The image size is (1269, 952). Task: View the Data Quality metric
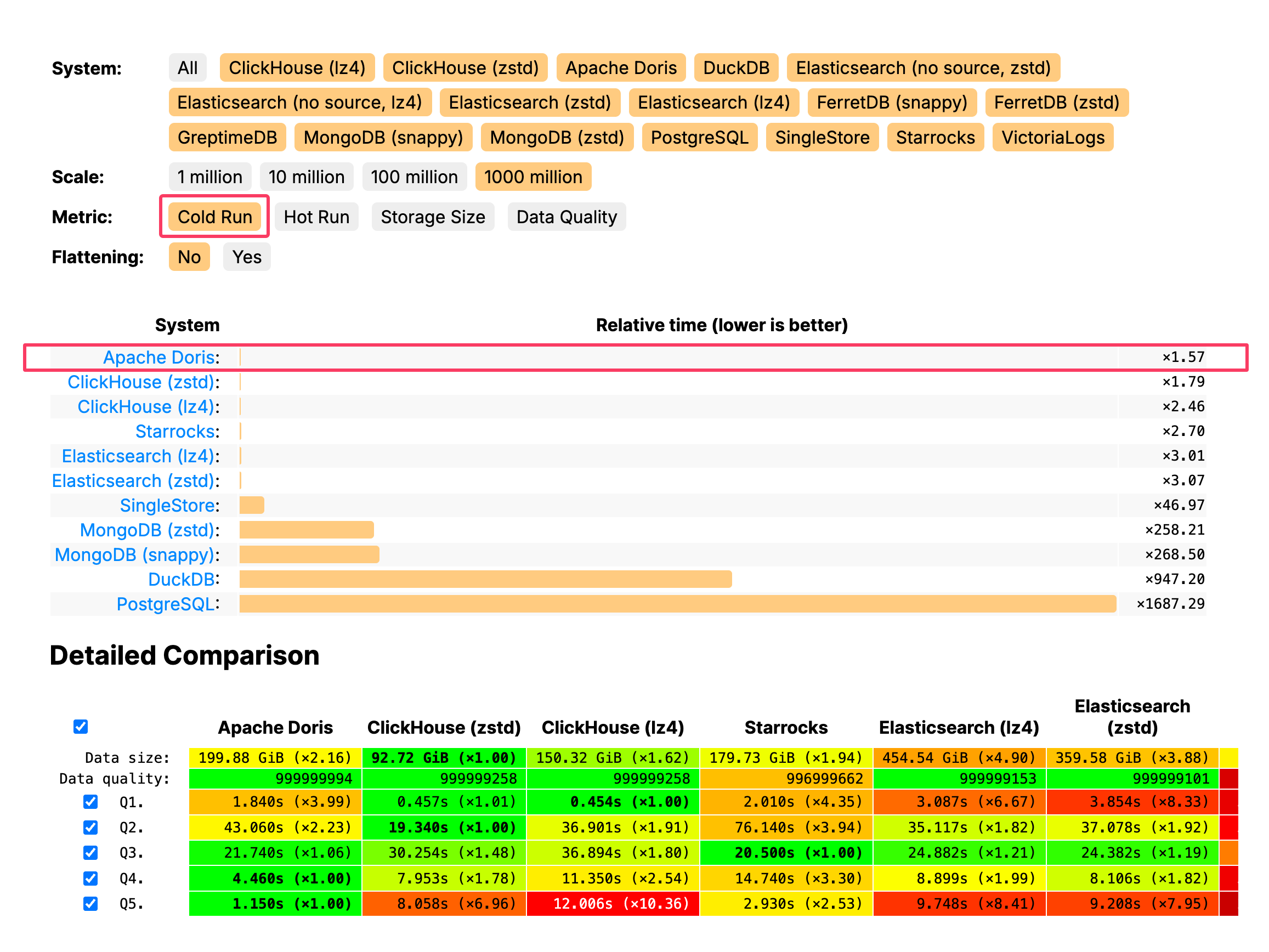(x=566, y=216)
